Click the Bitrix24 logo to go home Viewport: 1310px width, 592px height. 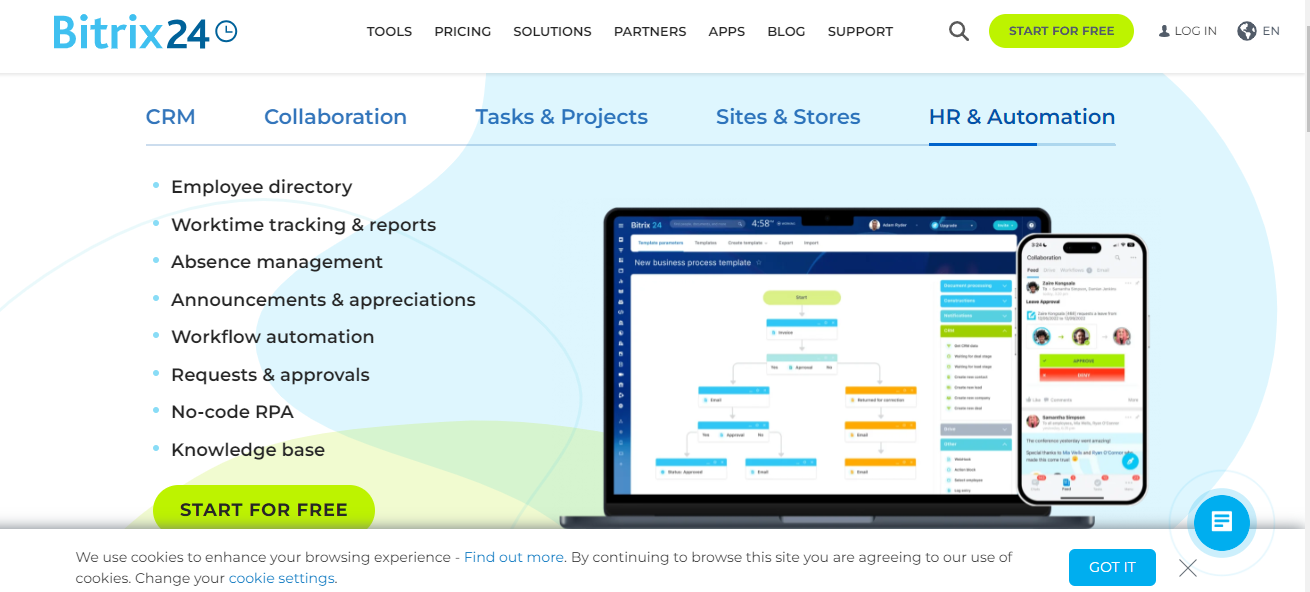click(130, 31)
